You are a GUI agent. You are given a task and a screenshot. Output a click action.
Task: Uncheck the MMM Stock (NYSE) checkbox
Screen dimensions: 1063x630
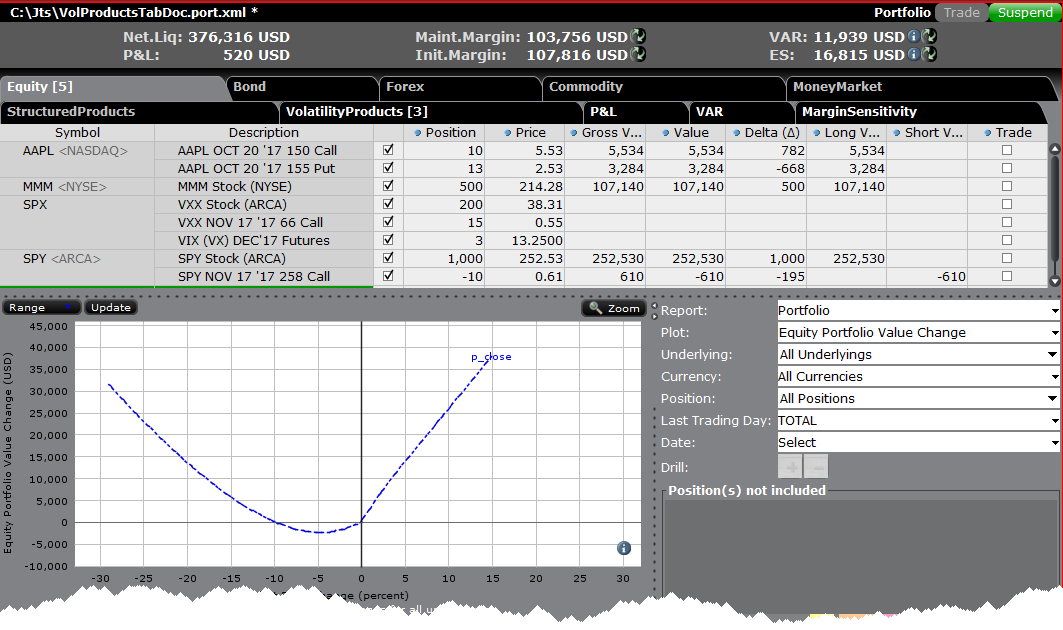[x=389, y=186]
